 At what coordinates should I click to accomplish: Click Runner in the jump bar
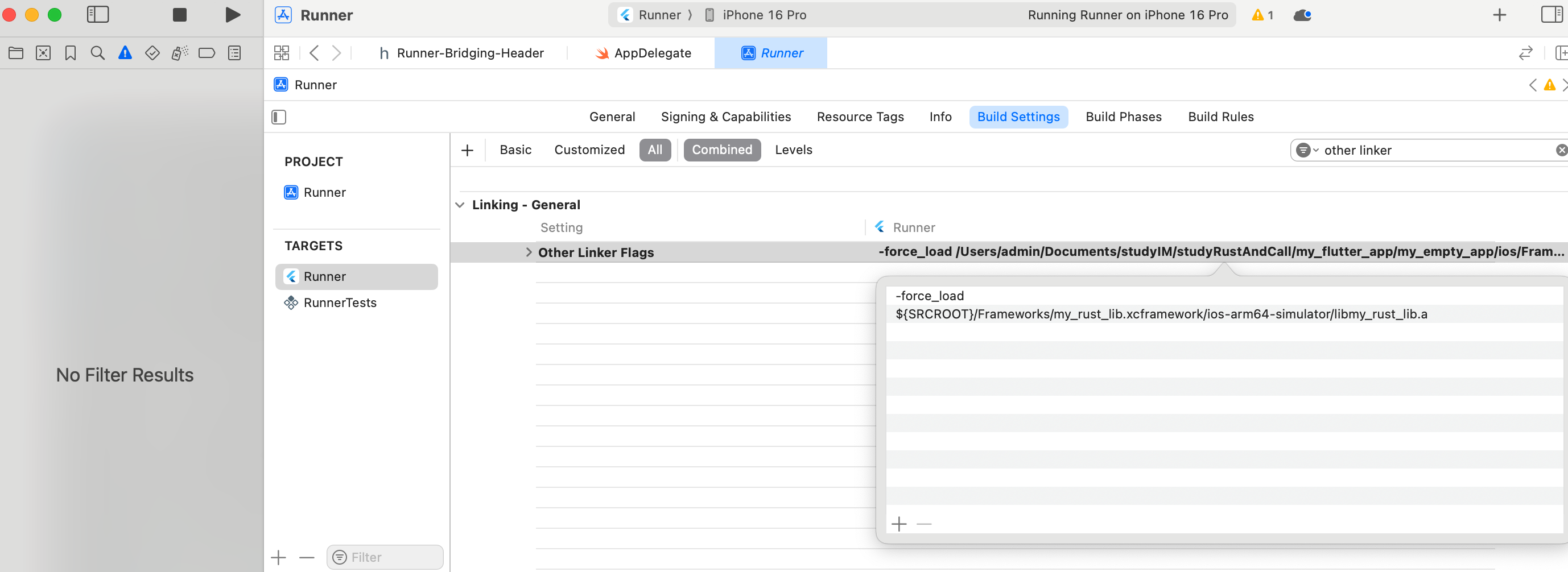click(x=306, y=85)
